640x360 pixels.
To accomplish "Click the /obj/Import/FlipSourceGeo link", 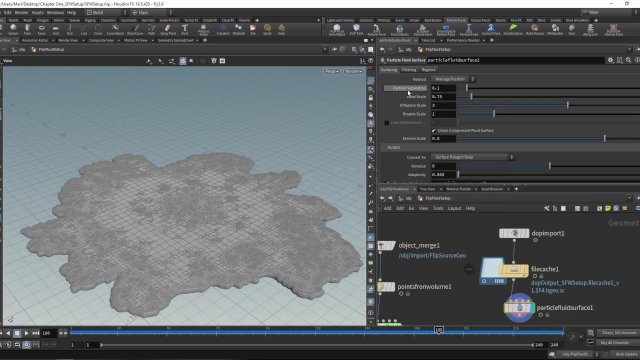I will click(x=432, y=256).
